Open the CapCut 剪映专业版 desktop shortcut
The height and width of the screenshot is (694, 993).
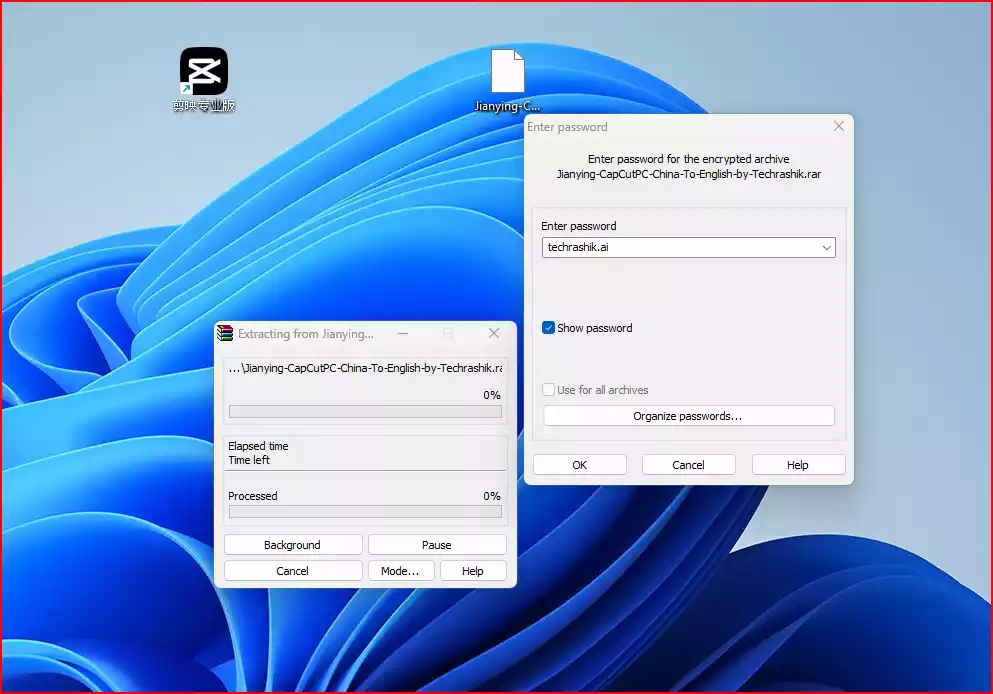[203, 79]
